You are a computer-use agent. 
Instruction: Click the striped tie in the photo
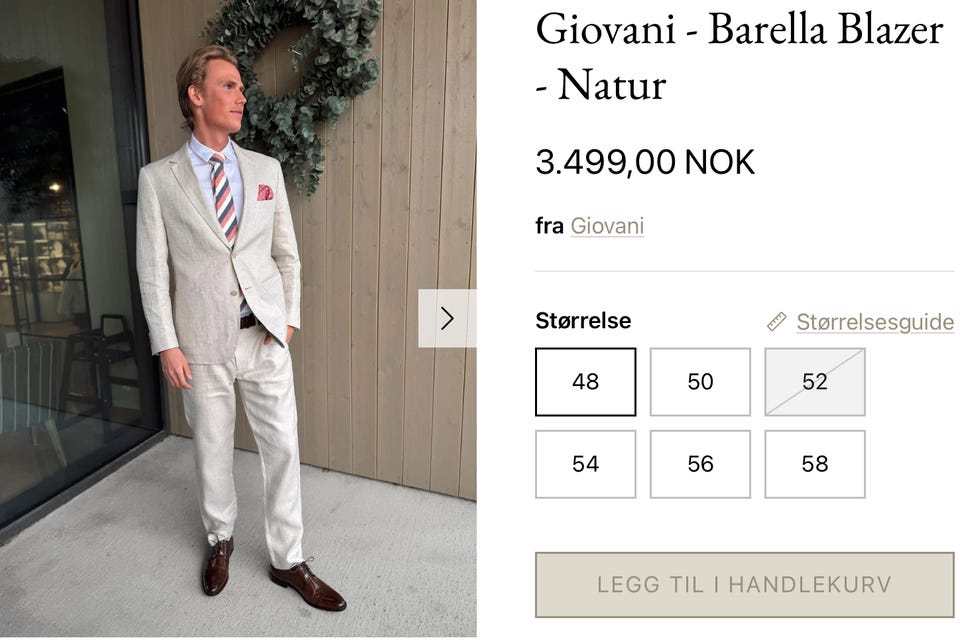pyautogui.click(x=224, y=198)
